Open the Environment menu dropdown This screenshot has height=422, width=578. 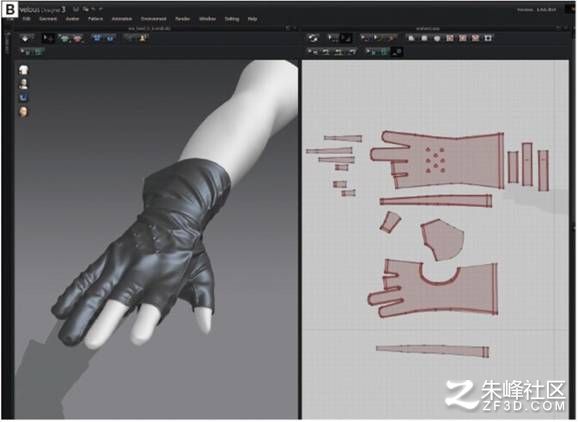[153, 19]
